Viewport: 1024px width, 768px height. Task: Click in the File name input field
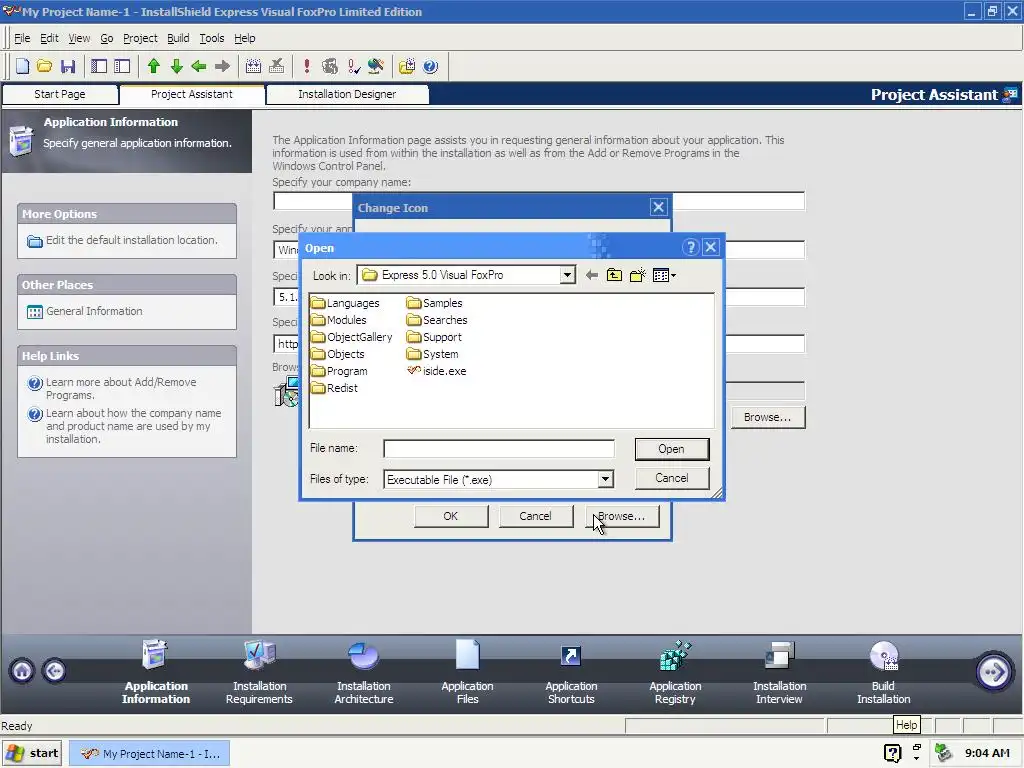(x=499, y=449)
